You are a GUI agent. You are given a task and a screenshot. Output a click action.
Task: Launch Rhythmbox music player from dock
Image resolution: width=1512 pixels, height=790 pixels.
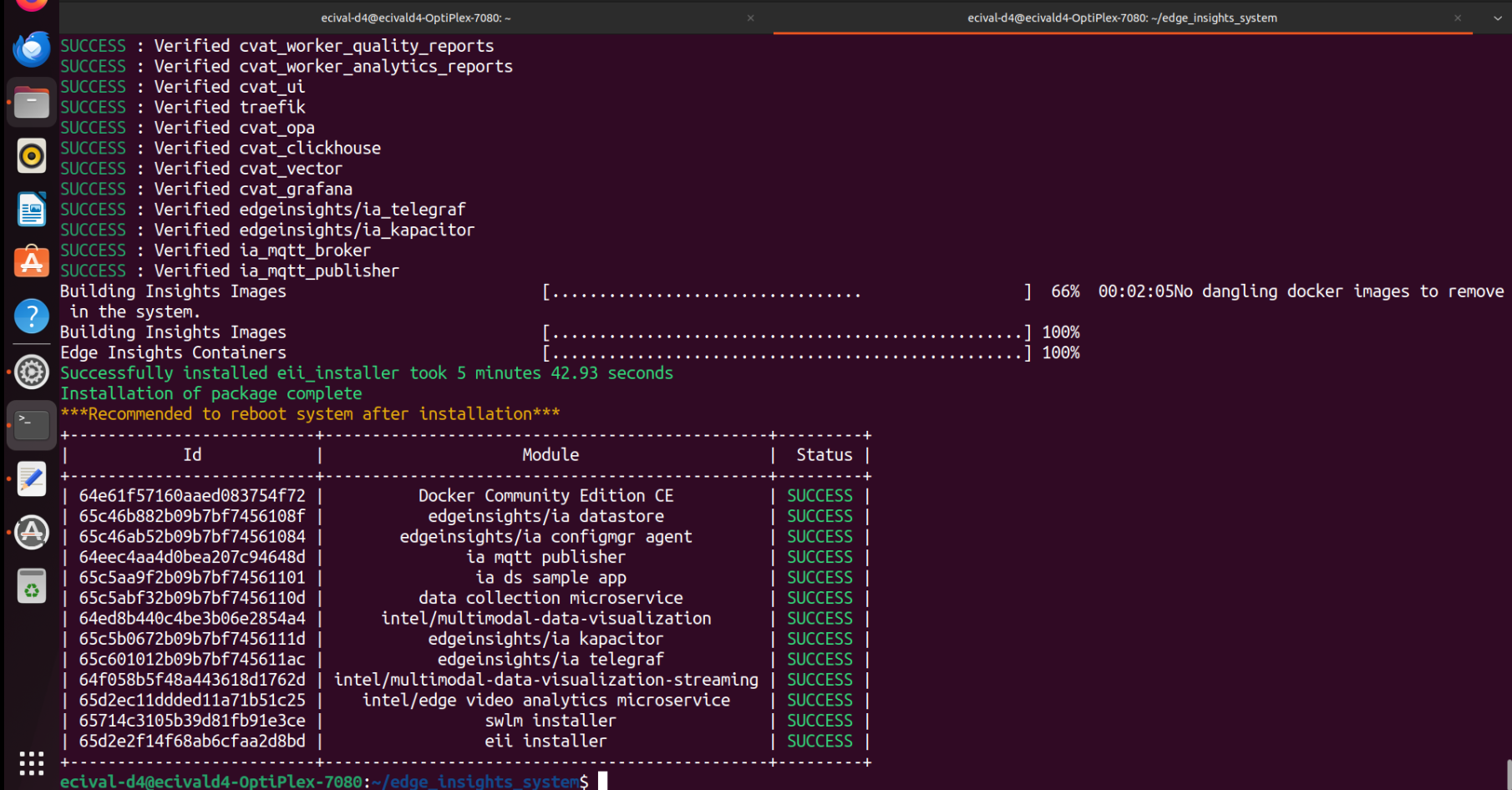click(x=32, y=156)
